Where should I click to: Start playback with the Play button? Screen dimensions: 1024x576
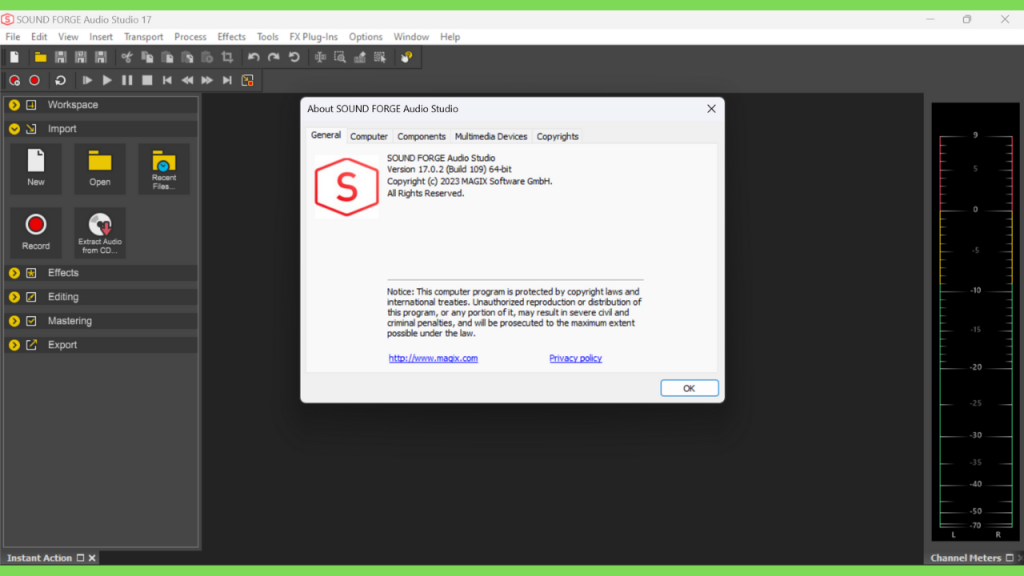click(x=107, y=80)
